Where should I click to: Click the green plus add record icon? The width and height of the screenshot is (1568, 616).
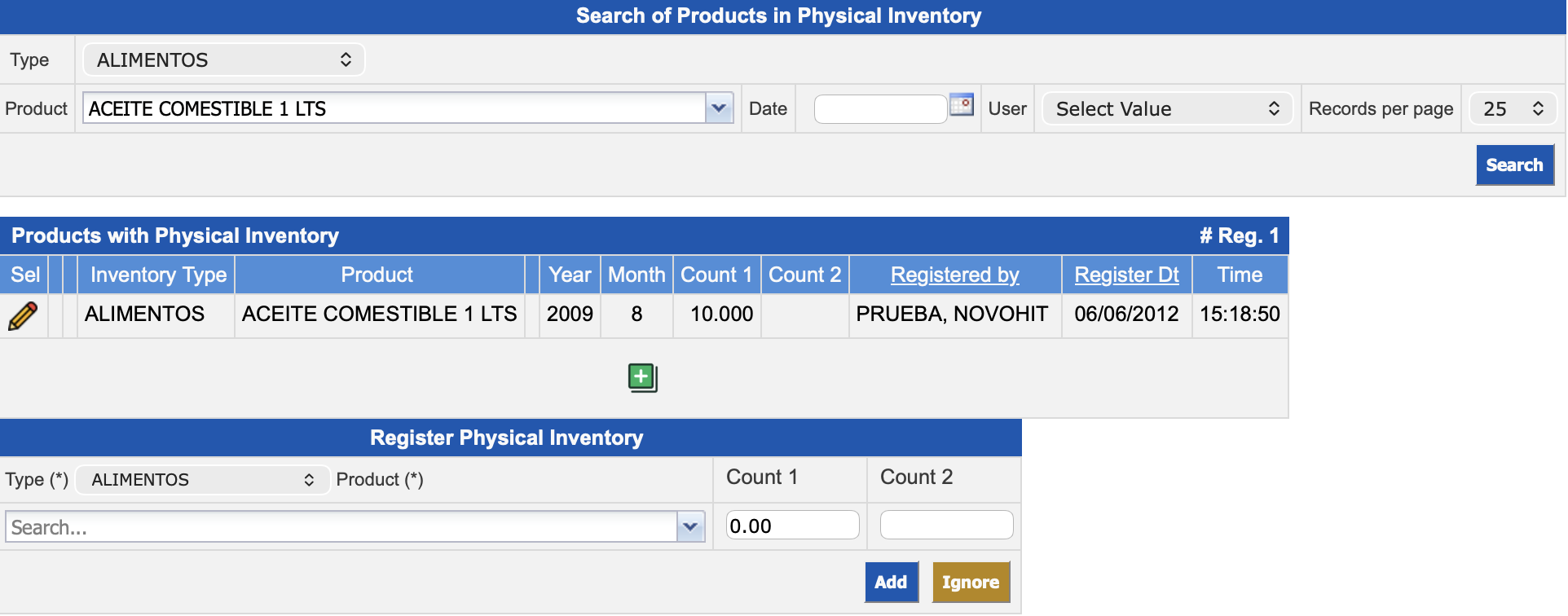pos(642,377)
